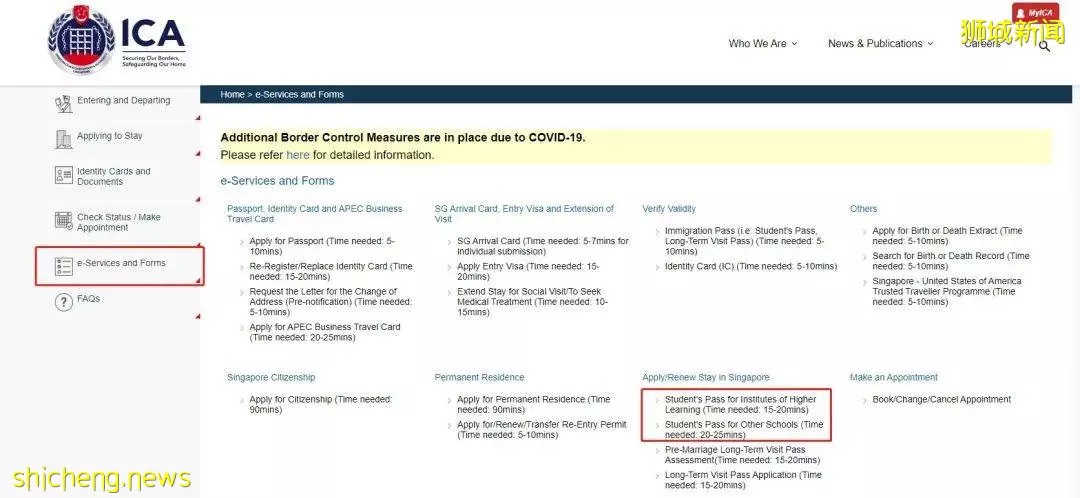Select Check Status / Make Appointment
Screen dimensions: 1080x498
coord(118,222)
